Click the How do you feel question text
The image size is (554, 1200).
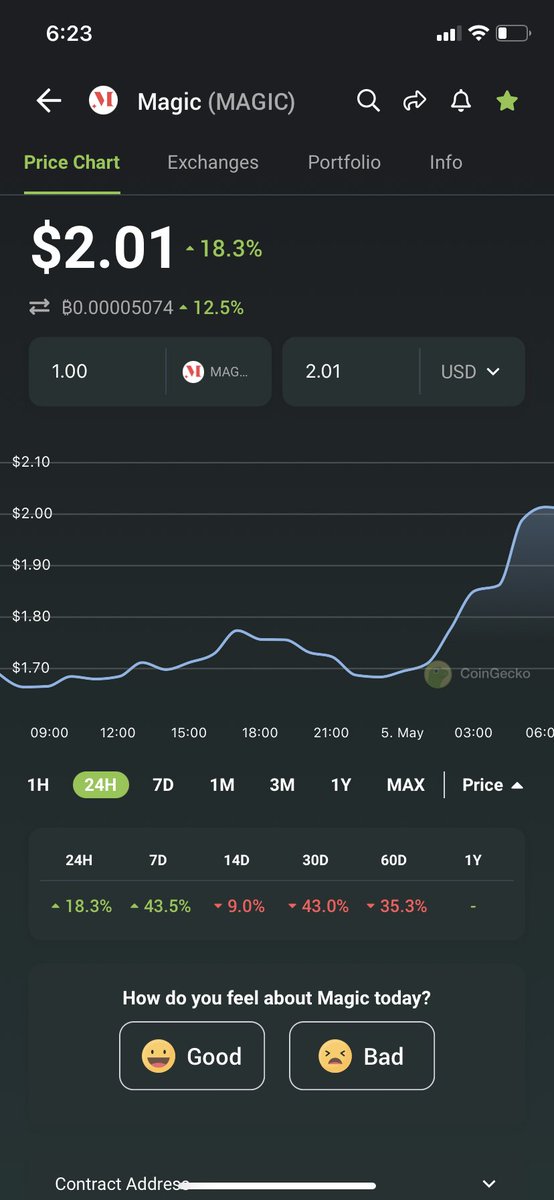tap(277, 998)
